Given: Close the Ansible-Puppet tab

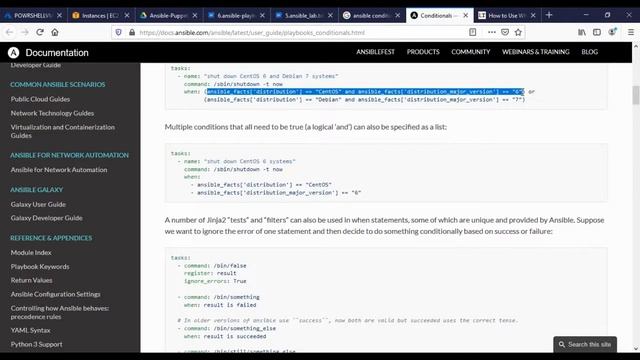Looking at the screenshot, I should tap(195, 15).
